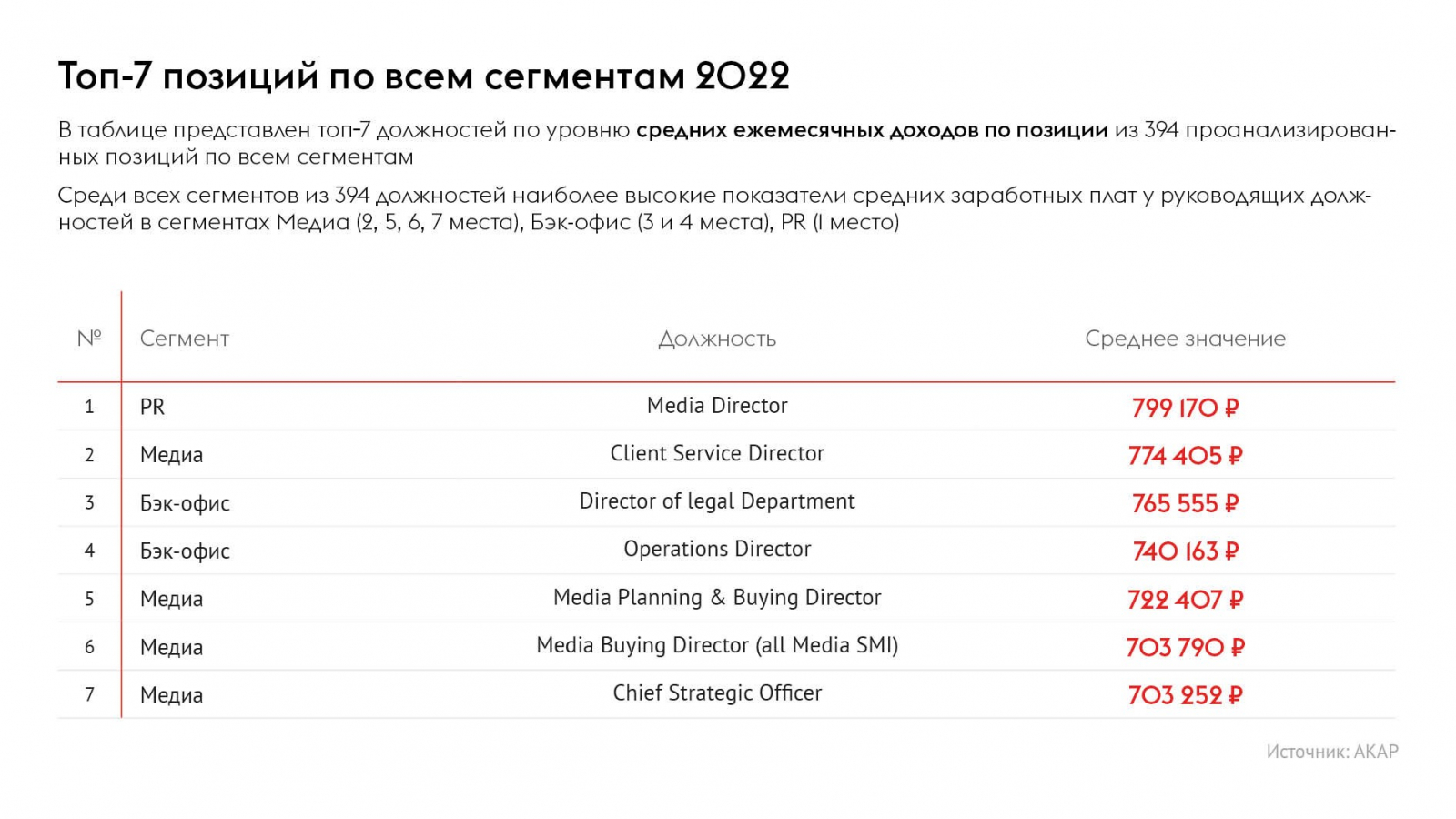The height and width of the screenshot is (819, 1456).
Task: Click 'Media Buying Director (all Media SMI)'
Action: click(717, 645)
